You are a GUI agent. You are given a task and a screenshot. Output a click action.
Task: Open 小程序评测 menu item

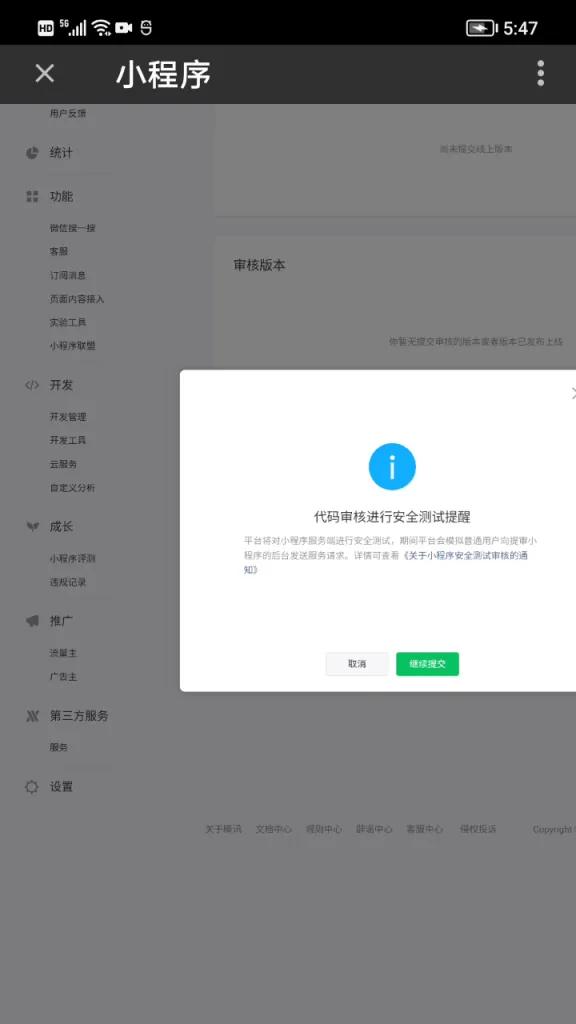click(72, 558)
